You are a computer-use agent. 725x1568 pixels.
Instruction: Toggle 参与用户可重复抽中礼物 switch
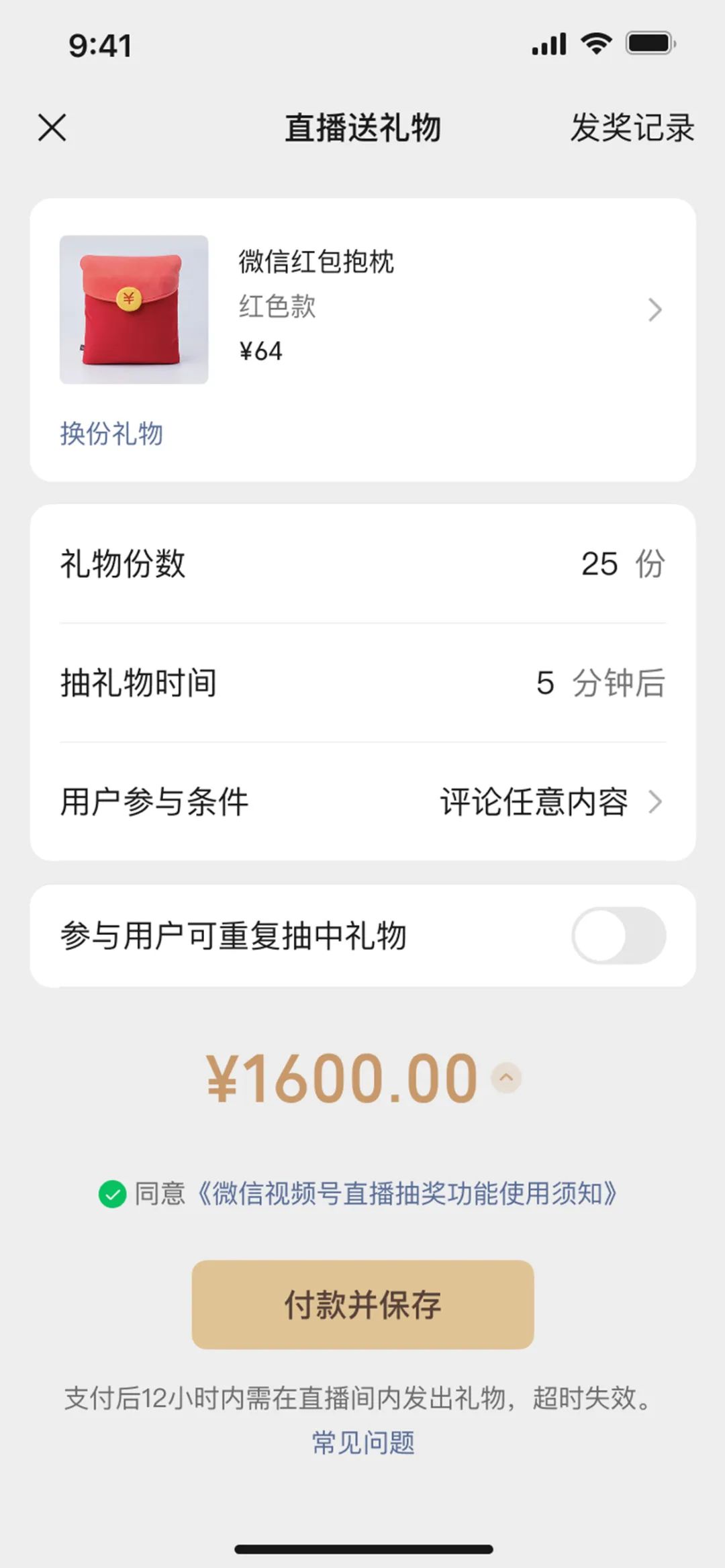point(618,936)
